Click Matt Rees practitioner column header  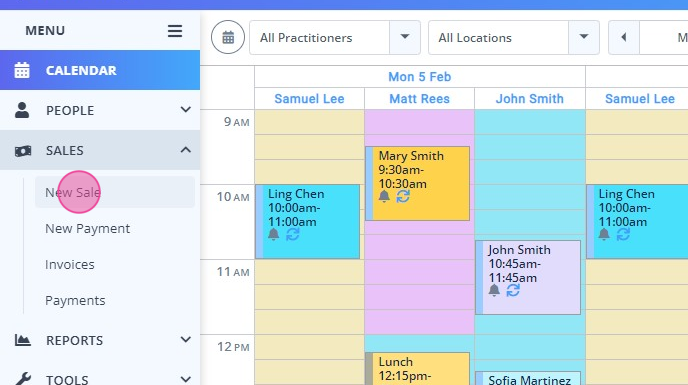point(419,99)
